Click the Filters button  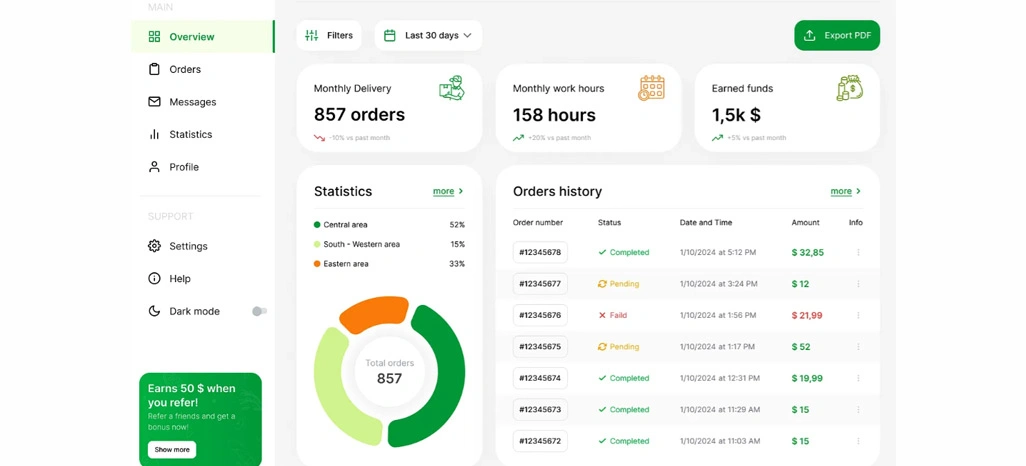tap(329, 35)
